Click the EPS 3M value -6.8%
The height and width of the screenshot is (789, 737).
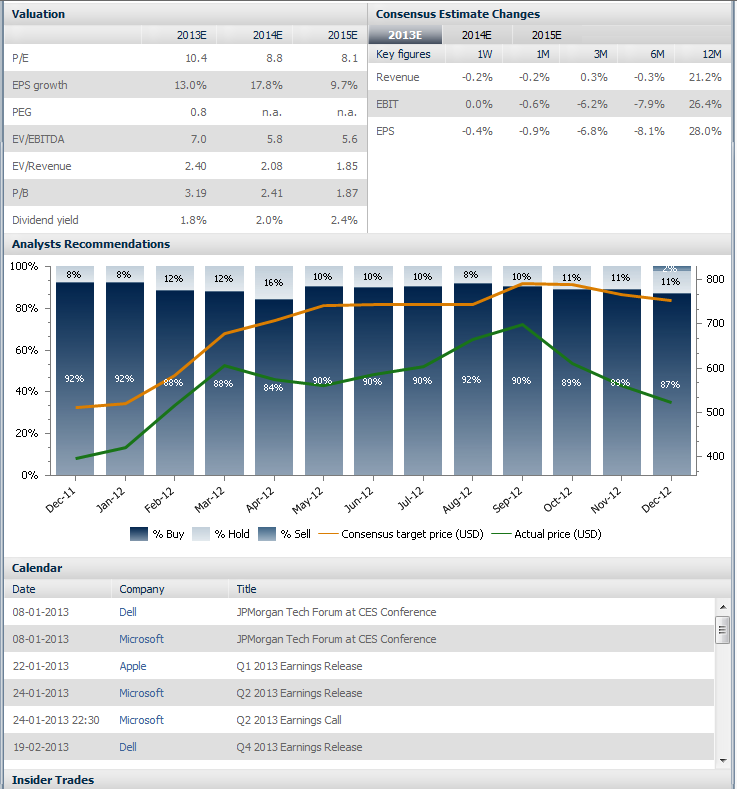pos(592,131)
